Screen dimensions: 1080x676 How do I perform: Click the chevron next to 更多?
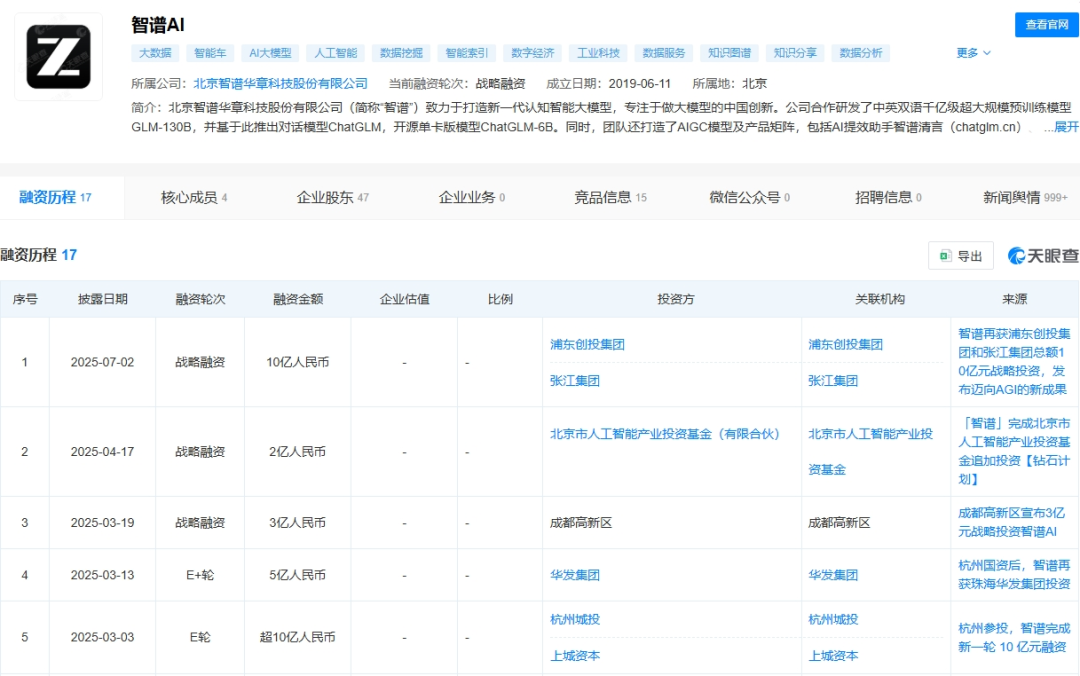coord(988,53)
